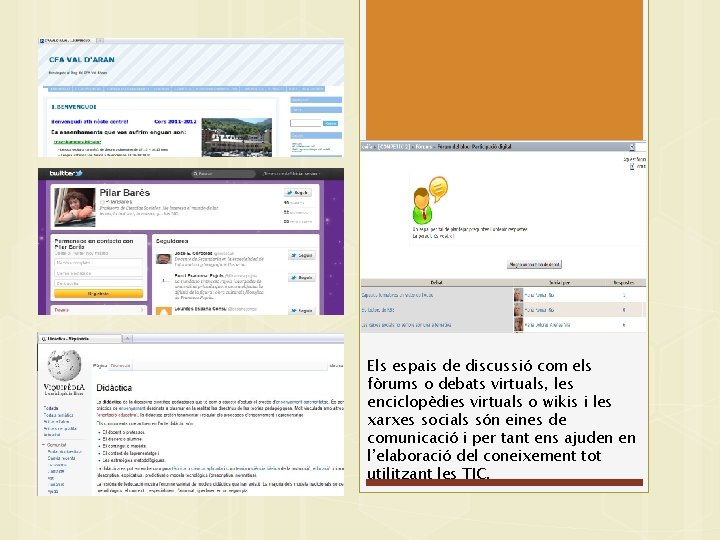Click the Twitter search field
This screenshot has width=720, height=540.
coord(223,174)
